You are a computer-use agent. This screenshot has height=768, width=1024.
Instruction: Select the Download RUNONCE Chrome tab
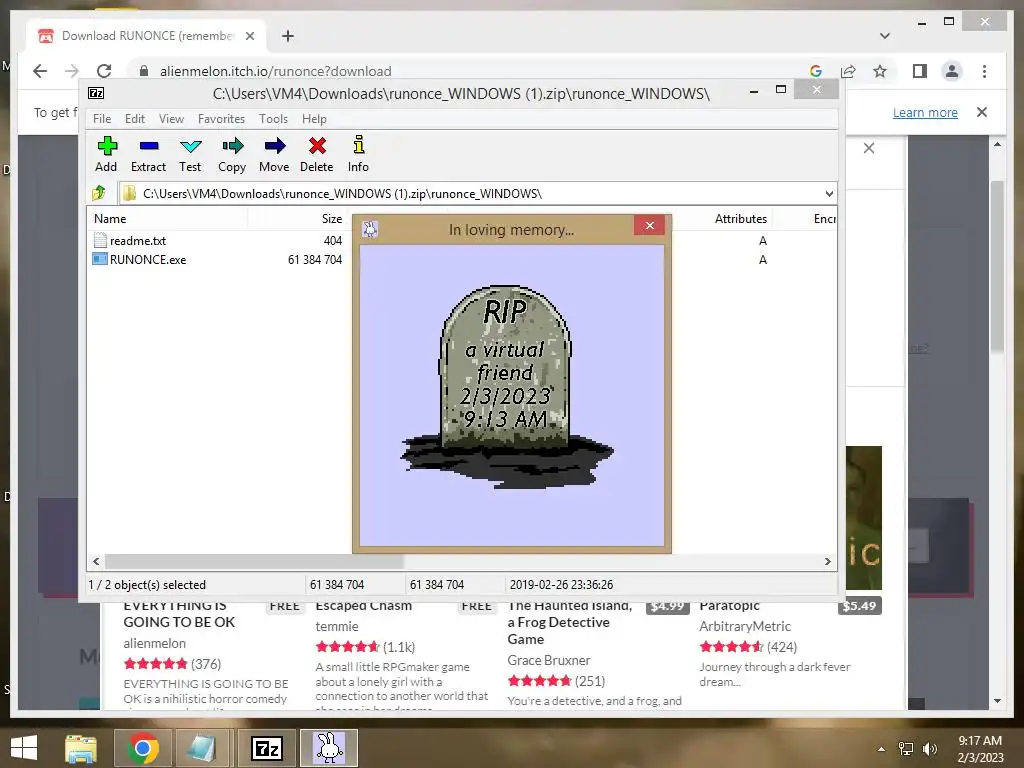coord(146,35)
